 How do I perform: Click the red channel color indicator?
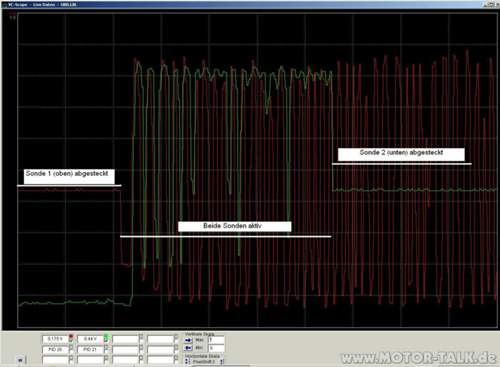tap(71, 337)
